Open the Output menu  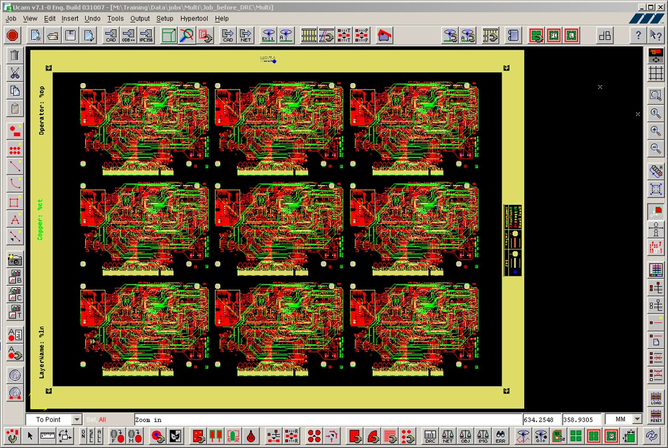(x=140, y=18)
